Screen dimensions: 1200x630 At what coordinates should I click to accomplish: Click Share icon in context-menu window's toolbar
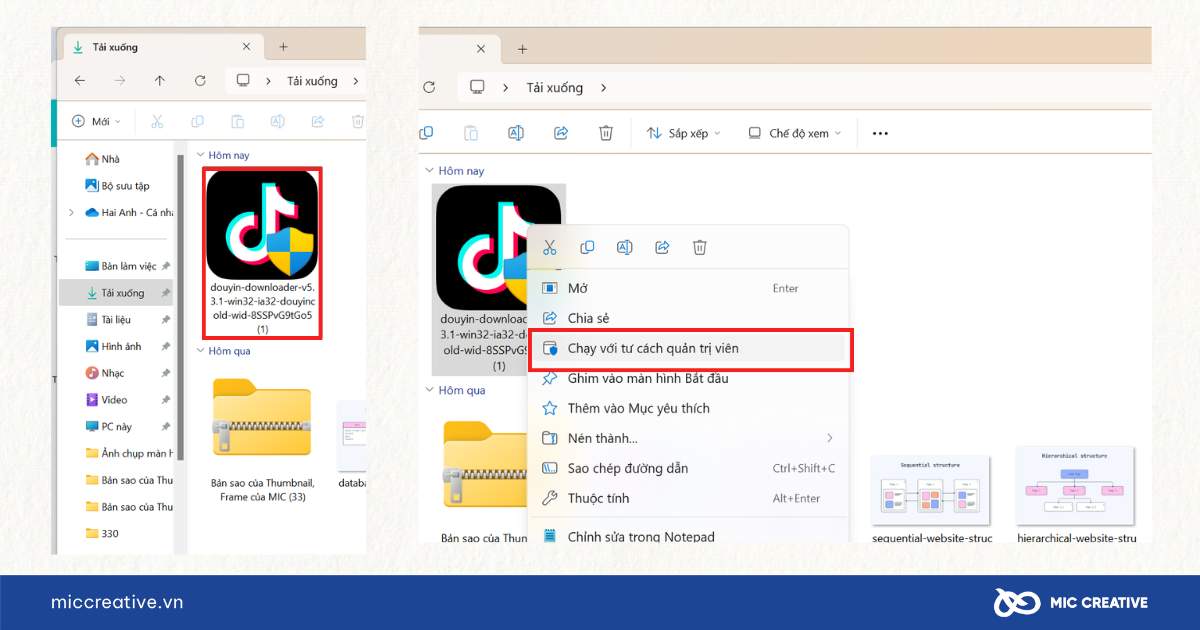pyautogui.click(x=561, y=133)
